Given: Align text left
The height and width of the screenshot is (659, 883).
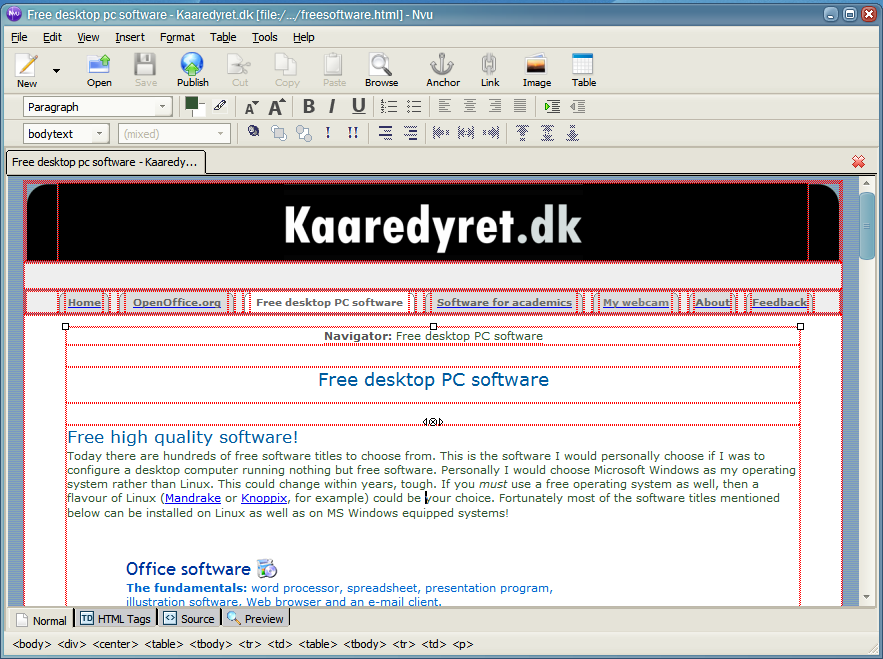Looking at the screenshot, I should pos(444,106).
